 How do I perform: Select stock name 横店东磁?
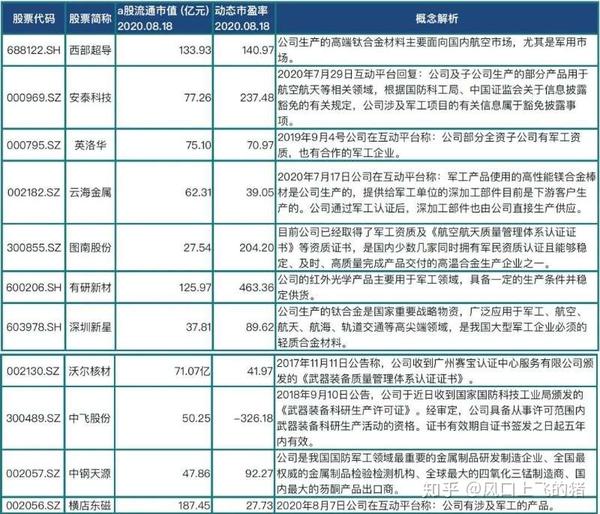tap(90, 506)
